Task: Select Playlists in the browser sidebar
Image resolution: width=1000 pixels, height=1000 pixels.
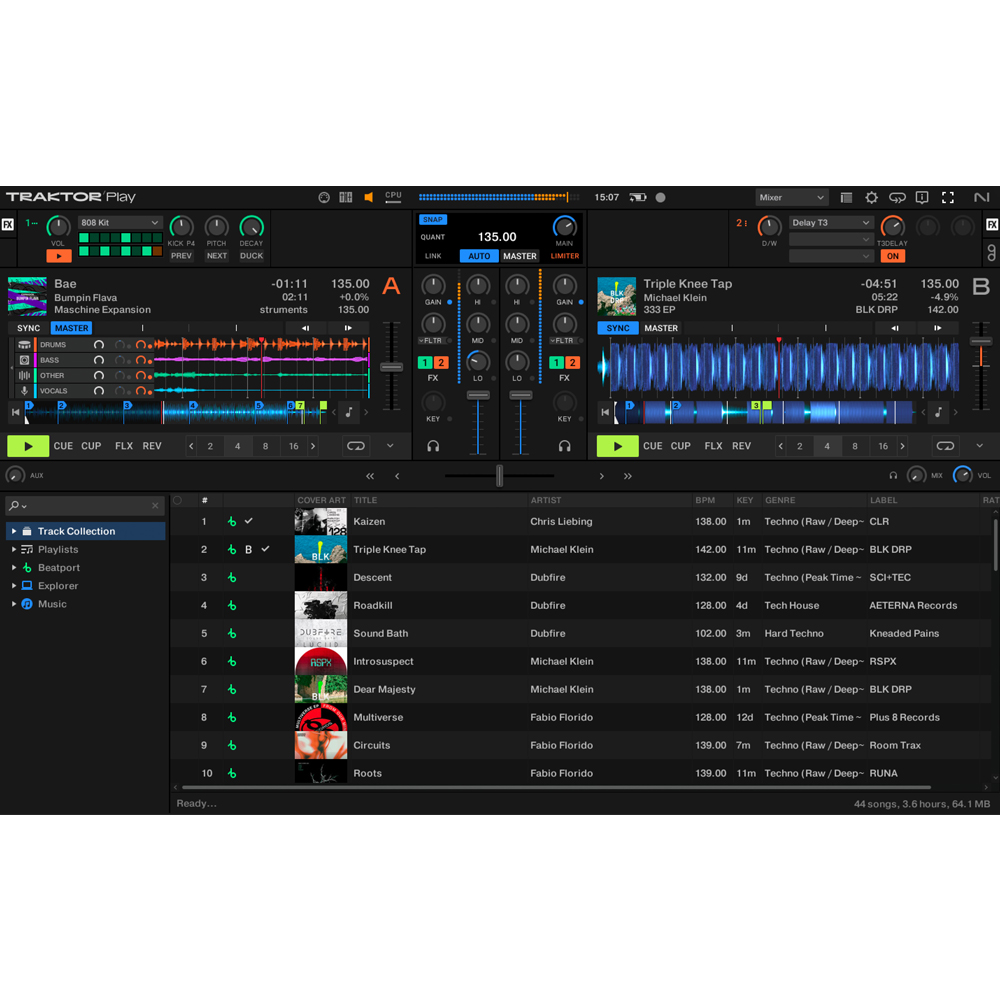Action: pyautogui.click(x=57, y=549)
